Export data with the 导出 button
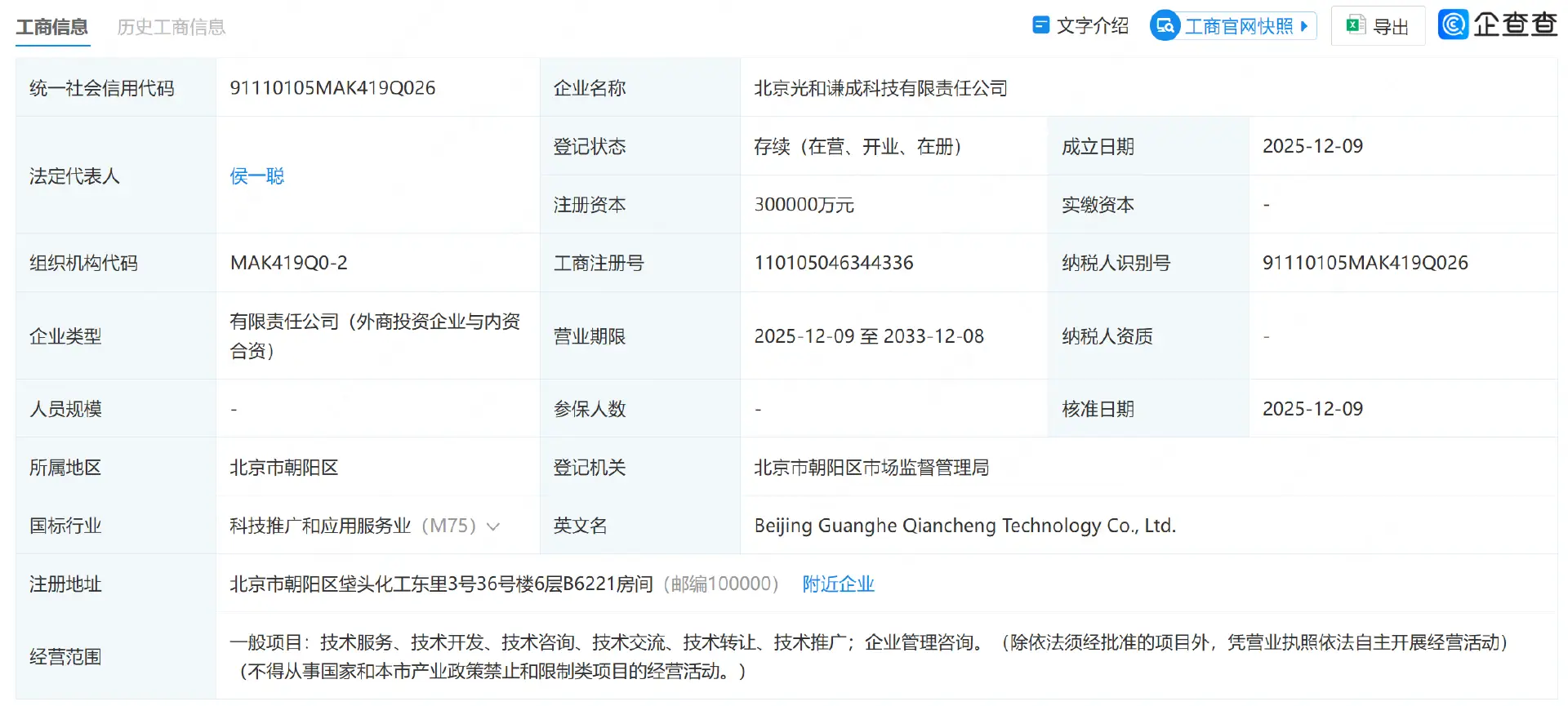The width and height of the screenshot is (1568, 706). 1378,26
